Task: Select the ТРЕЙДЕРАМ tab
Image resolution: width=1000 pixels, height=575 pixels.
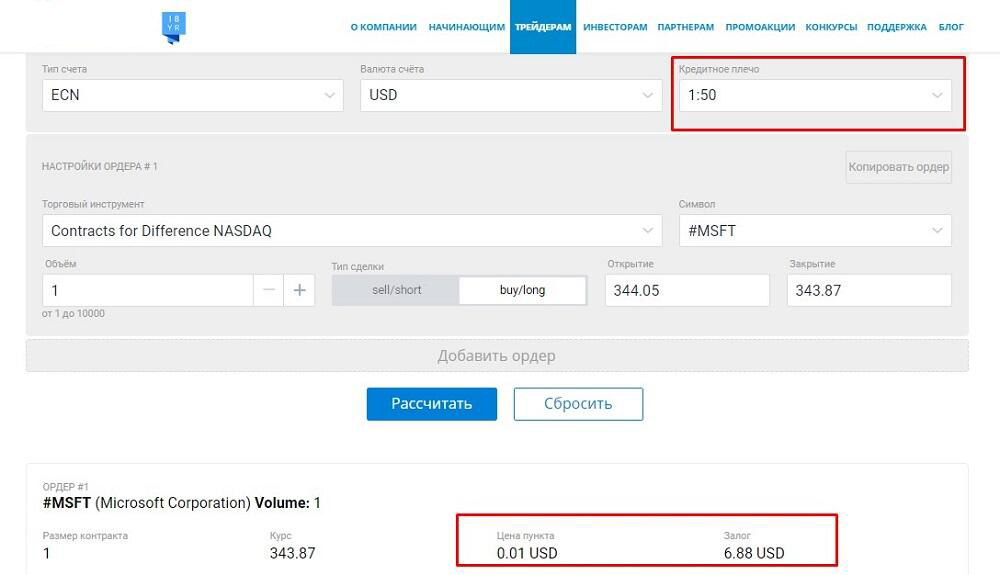Action: click(543, 27)
